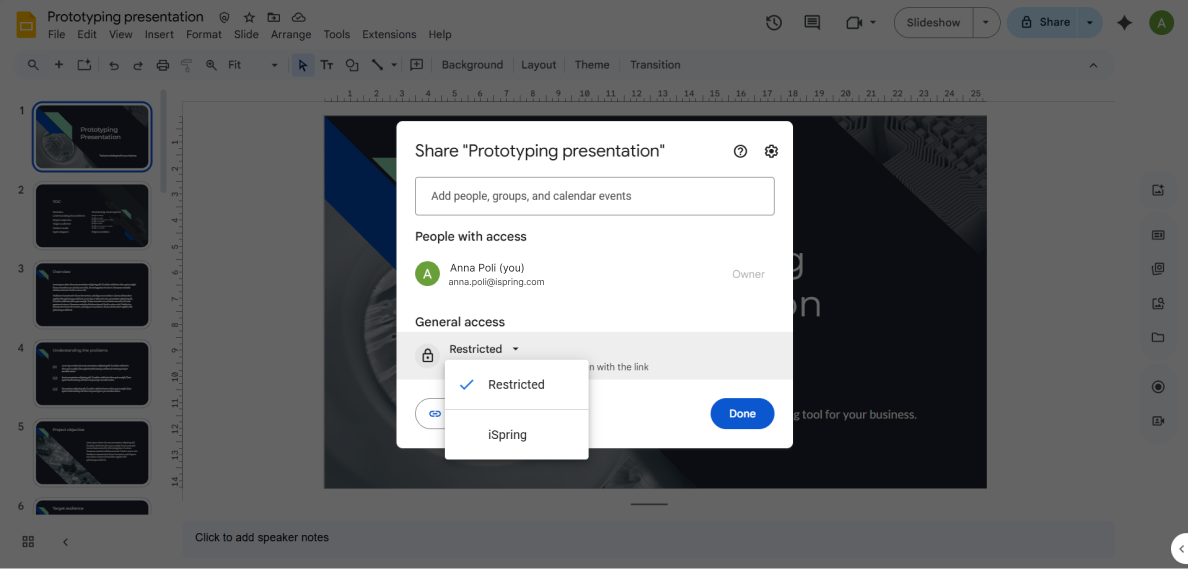The image size is (1188, 569).
Task: Open the Share dialog help icon
Action: [740, 152]
